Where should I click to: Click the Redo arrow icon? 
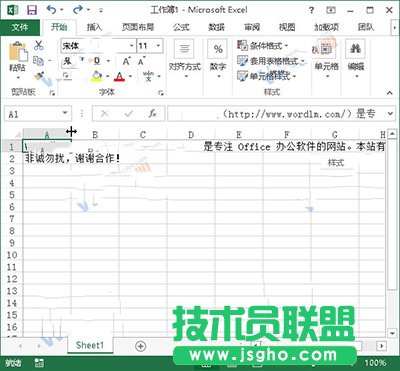click(78, 10)
